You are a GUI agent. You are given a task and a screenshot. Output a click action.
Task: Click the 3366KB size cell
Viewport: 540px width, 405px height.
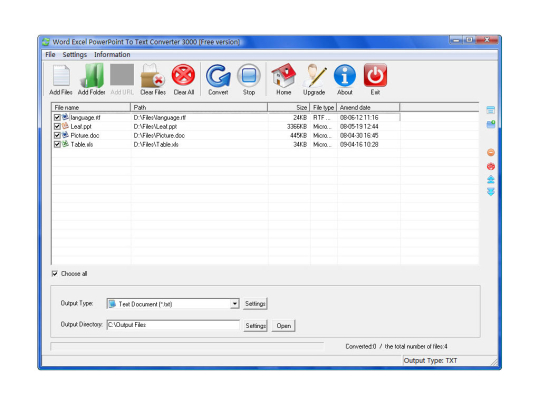tap(297, 127)
